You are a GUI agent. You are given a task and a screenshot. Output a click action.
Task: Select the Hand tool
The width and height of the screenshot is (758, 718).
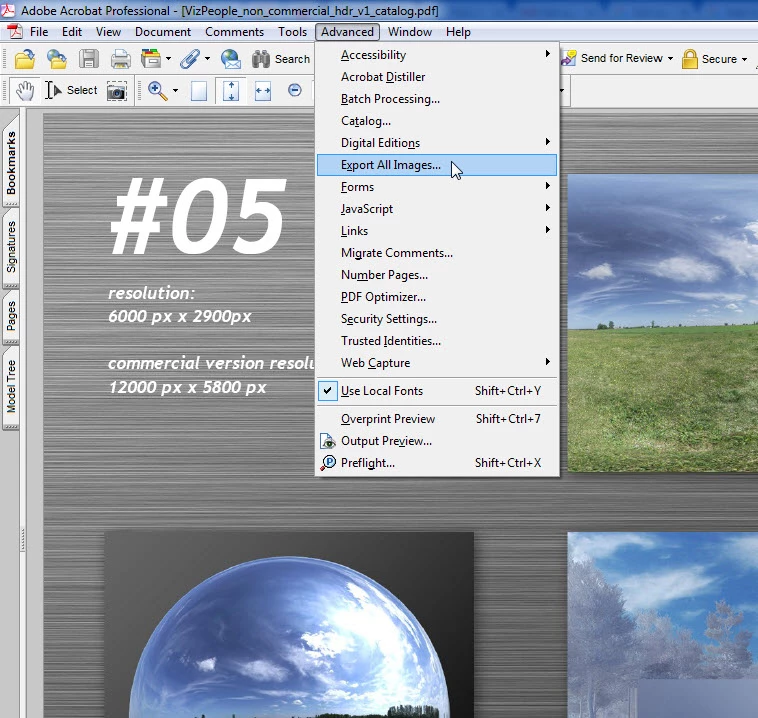[25, 90]
